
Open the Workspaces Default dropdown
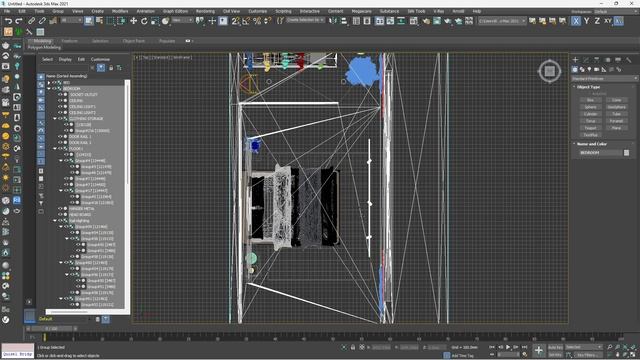pos(615,11)
